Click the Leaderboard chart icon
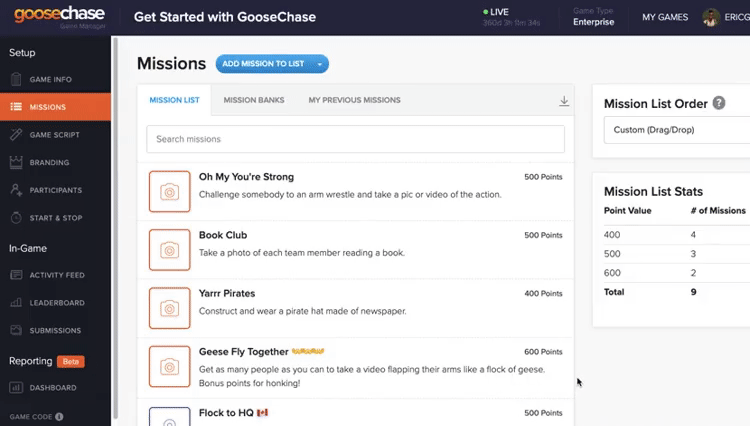 point(16,303)
